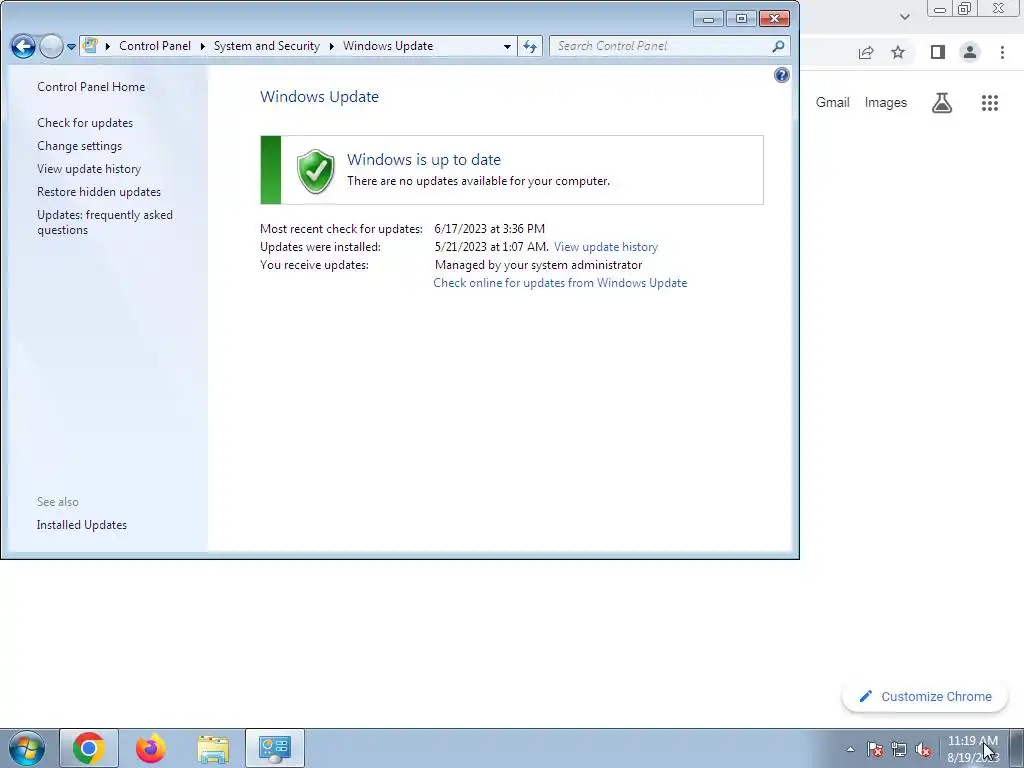The height and width of the screenshot is (768, 1024).
Task: Focus the Search Control Panel field
Action: pyautogui.click(x=660, y=46)
